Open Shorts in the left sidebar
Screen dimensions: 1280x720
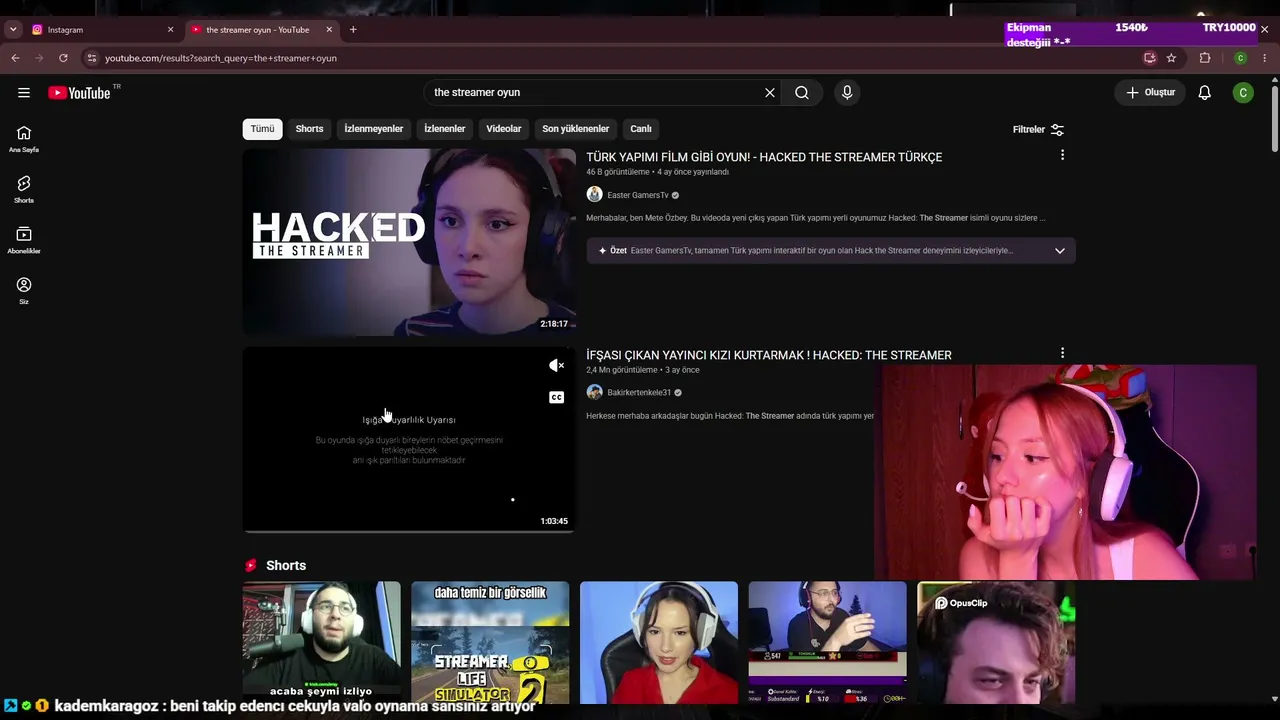pos(24,190)
